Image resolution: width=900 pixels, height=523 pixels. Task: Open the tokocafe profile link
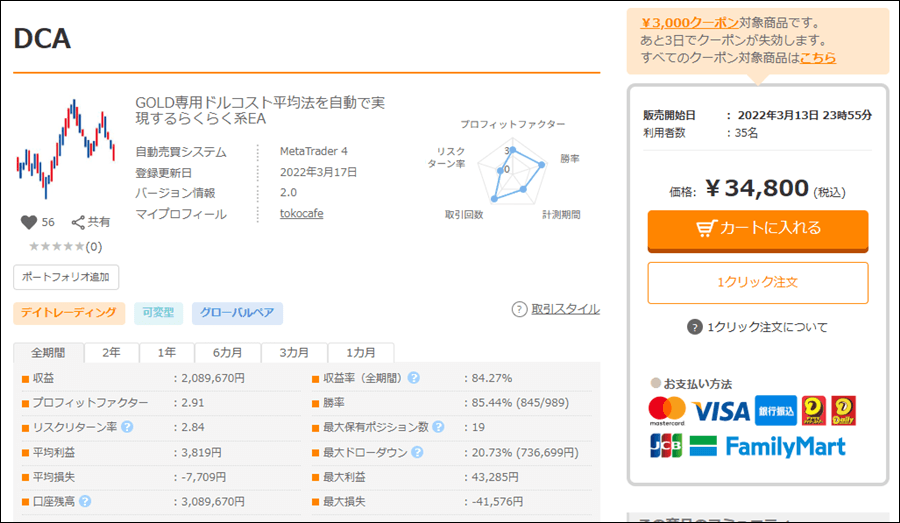point(301,213)
